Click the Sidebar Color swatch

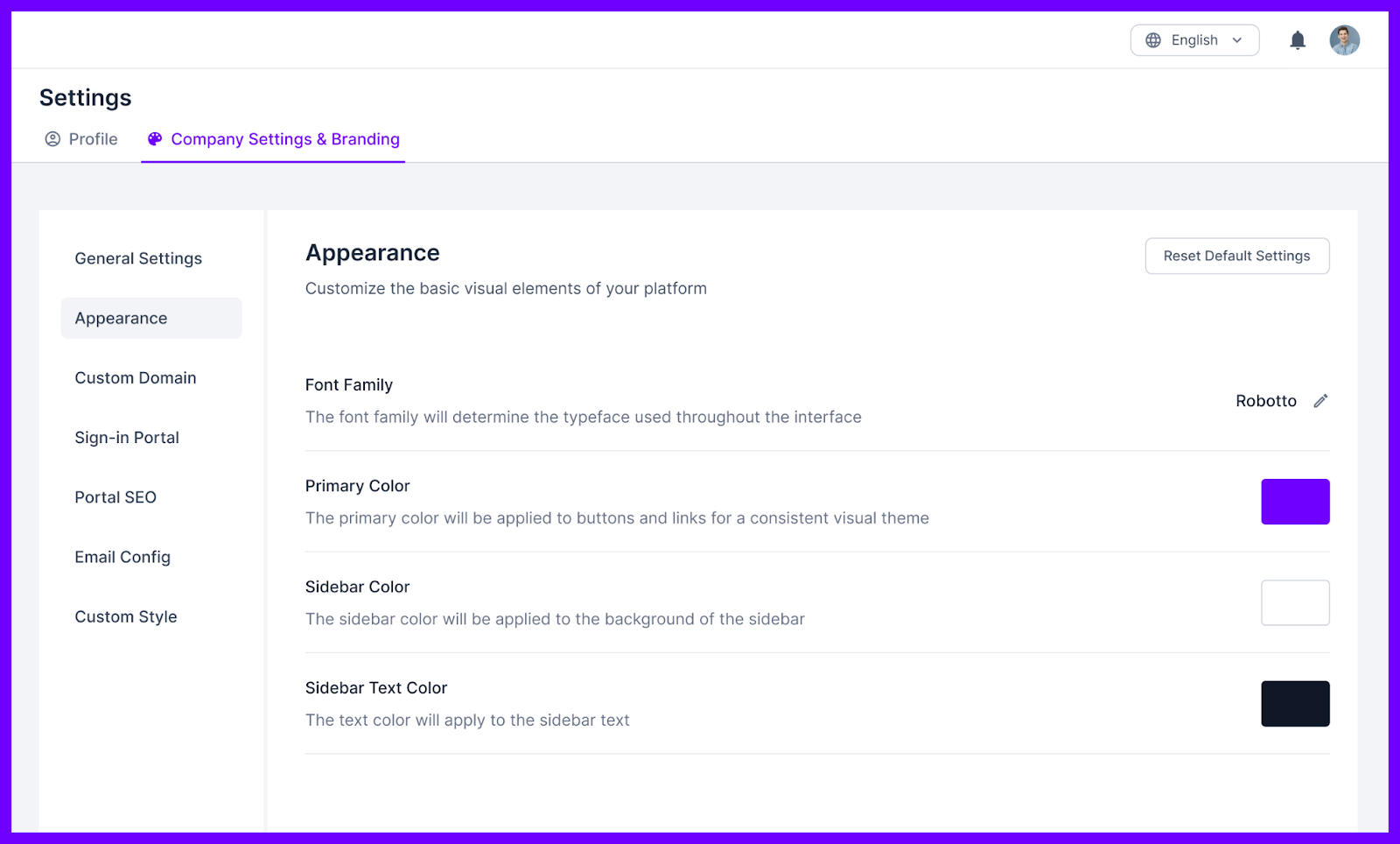coord(1295,602)
